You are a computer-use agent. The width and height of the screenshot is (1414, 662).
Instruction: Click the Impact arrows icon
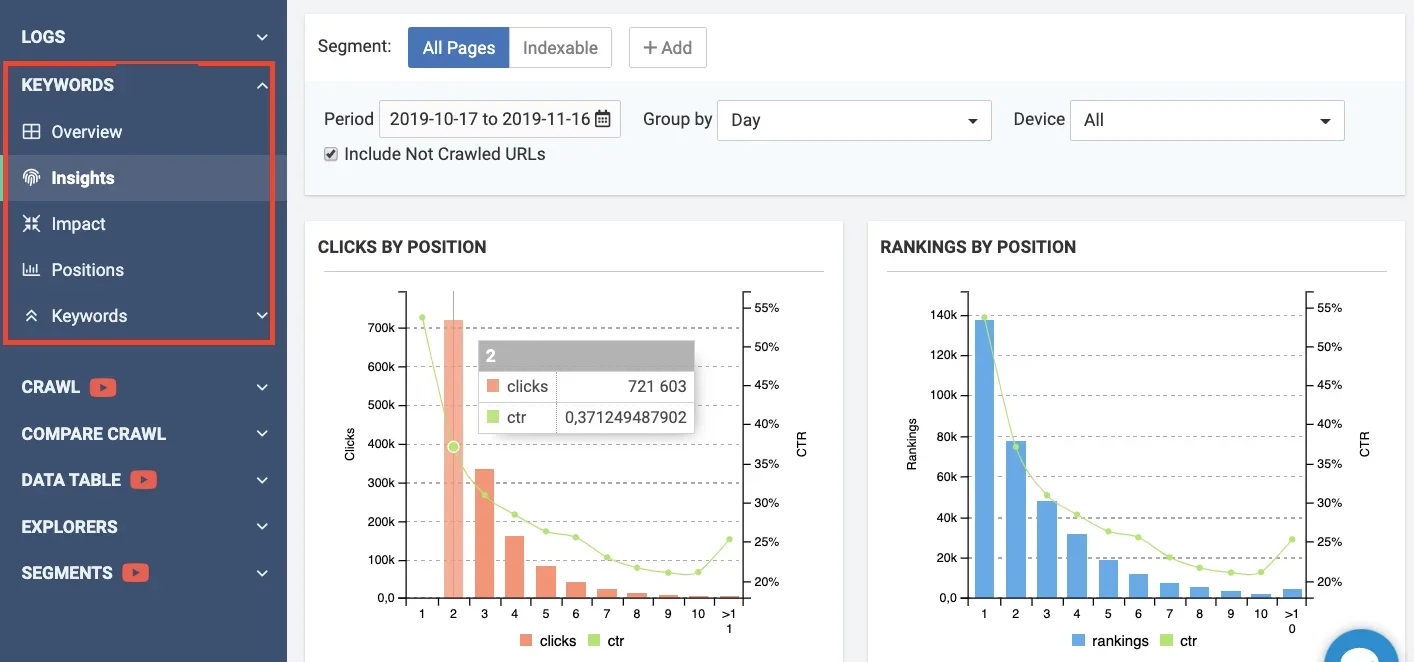coord(31,224)
